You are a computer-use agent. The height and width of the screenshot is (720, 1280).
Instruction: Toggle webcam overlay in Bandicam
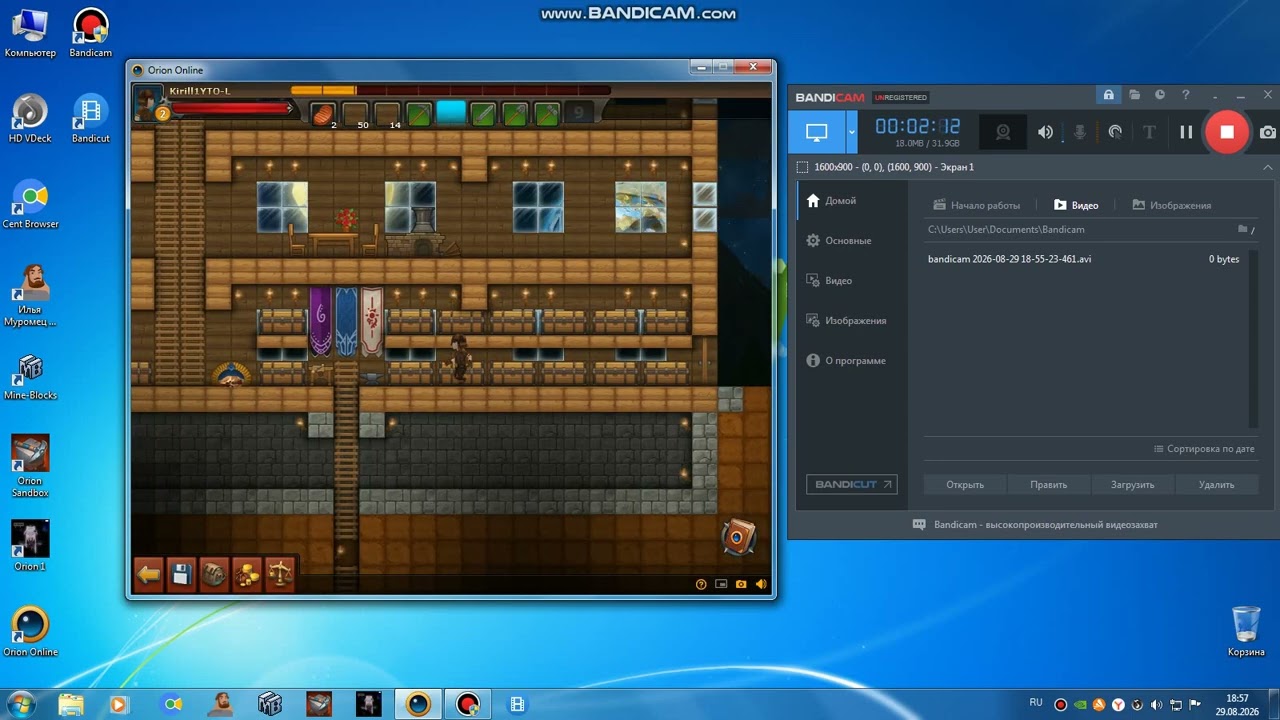[1002, 132]
